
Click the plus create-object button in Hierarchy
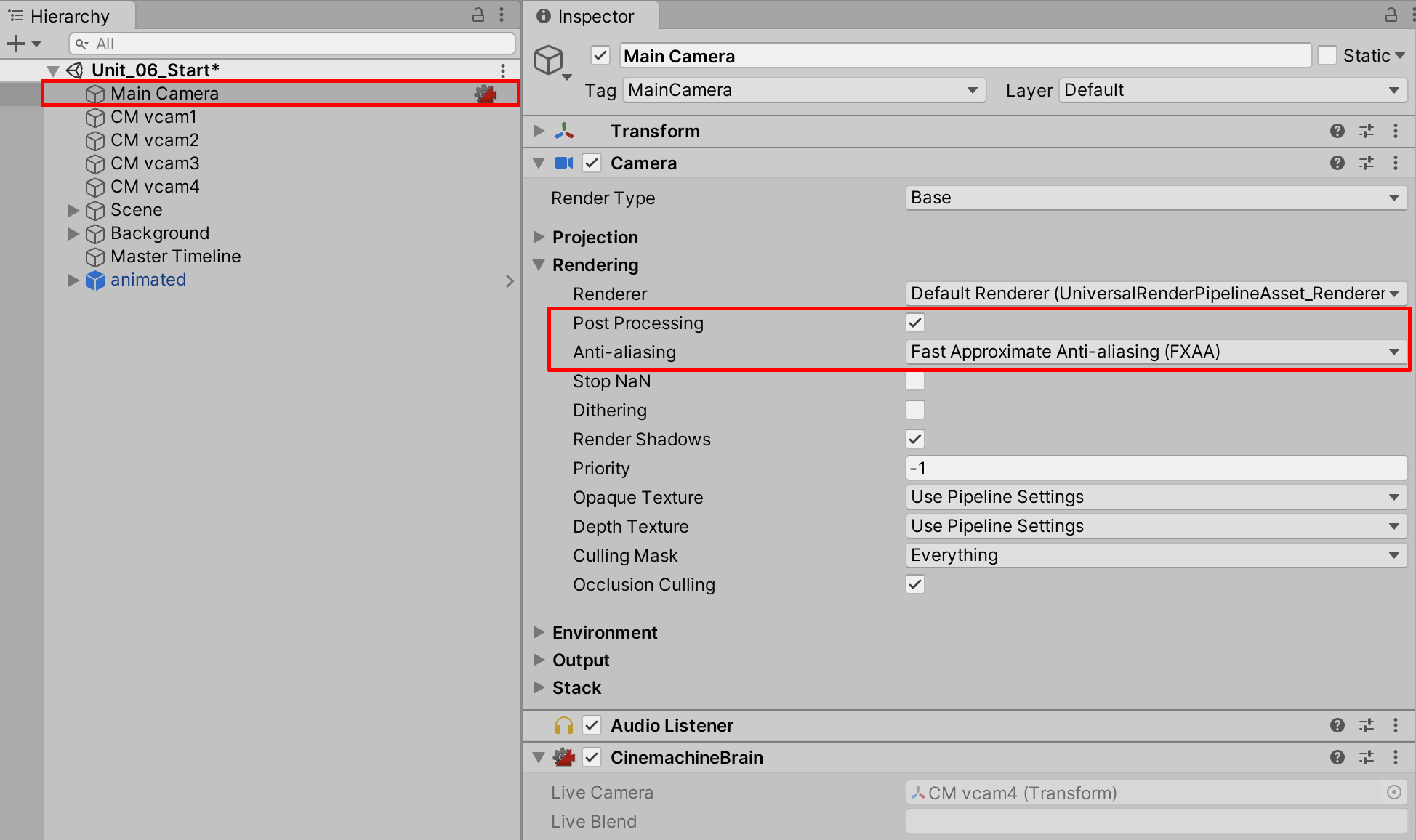(16, 44)
